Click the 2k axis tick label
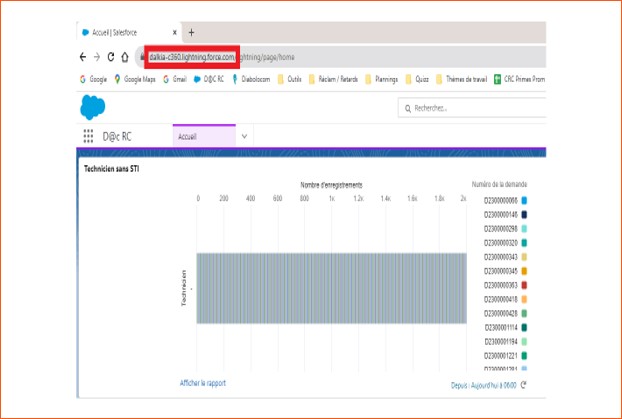Image resolution: width=622 pixels, height=419 pixels. (463, 198)
